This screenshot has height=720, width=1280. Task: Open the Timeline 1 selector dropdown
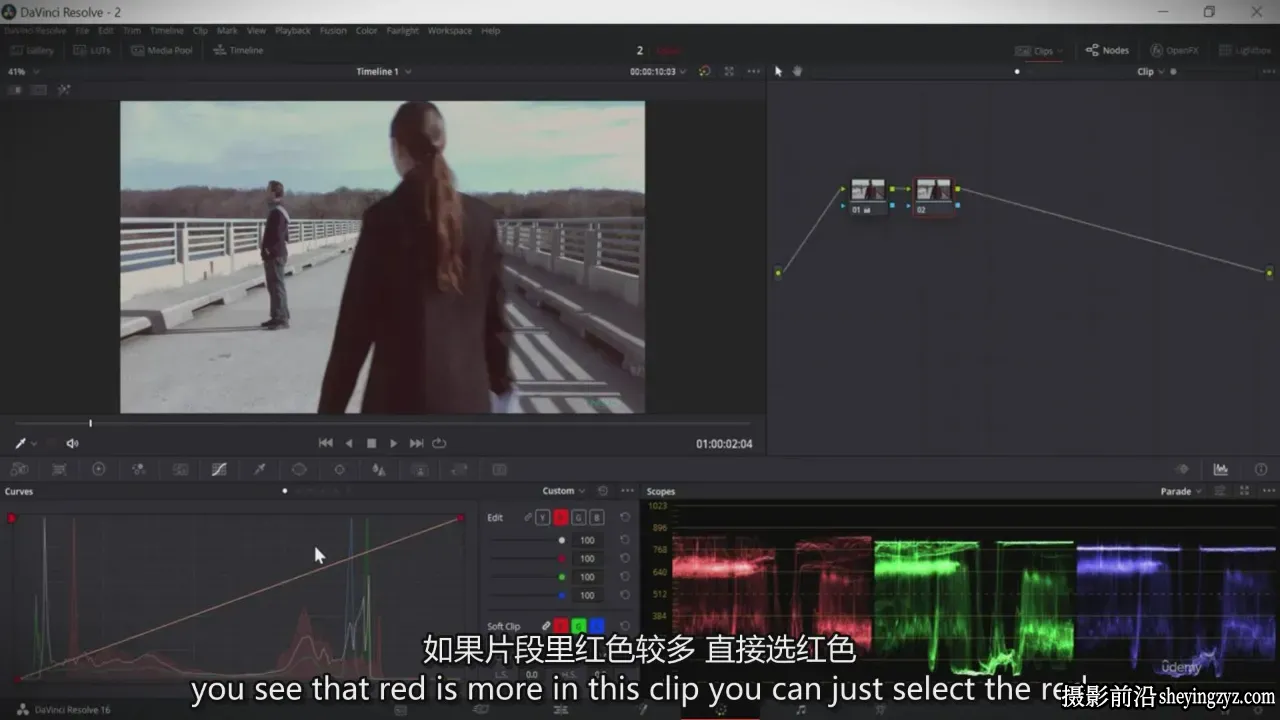[x=384, y=71]
